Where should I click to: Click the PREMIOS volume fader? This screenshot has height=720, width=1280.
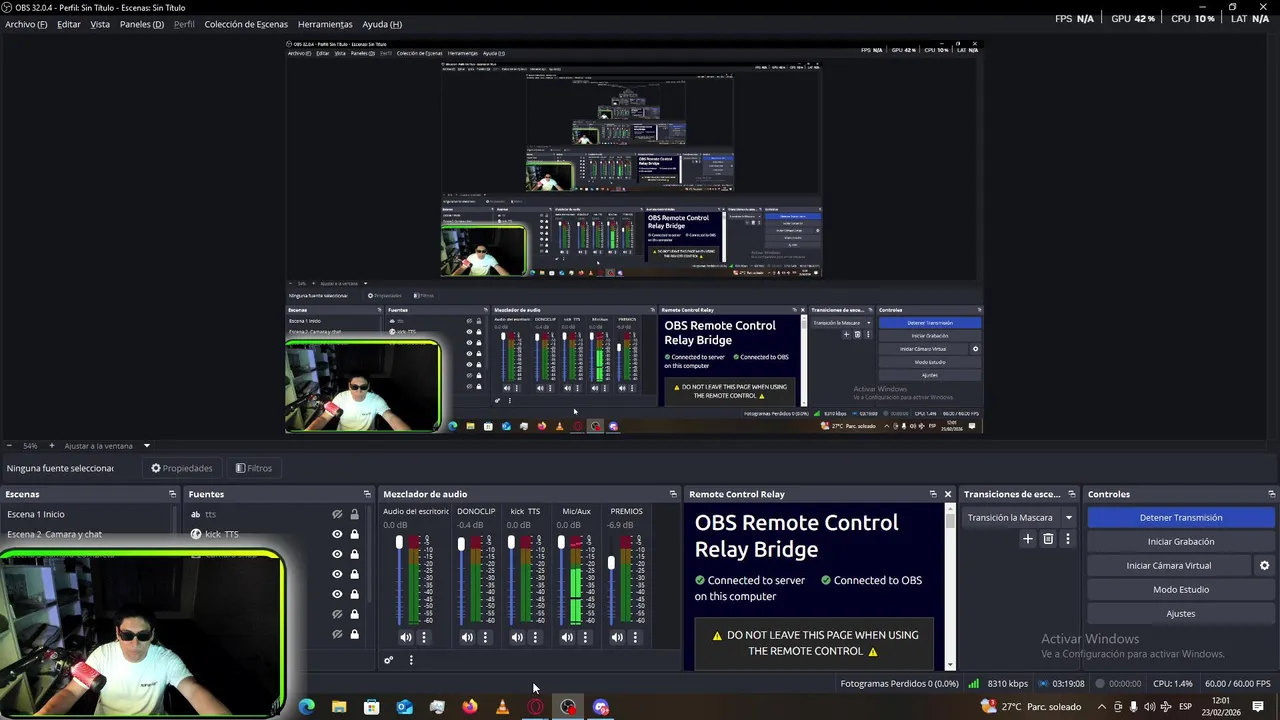[x=611, y=564]
